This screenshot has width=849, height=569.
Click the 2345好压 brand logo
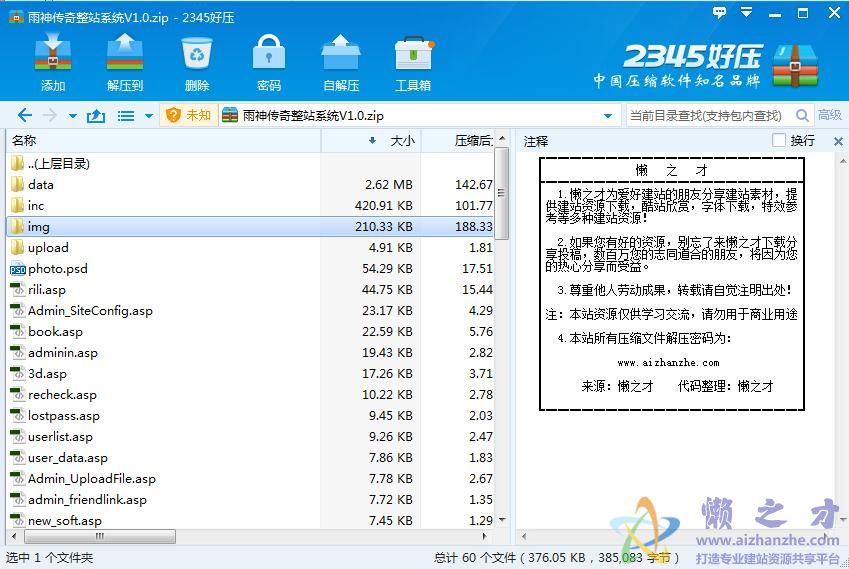click(704, 66)
